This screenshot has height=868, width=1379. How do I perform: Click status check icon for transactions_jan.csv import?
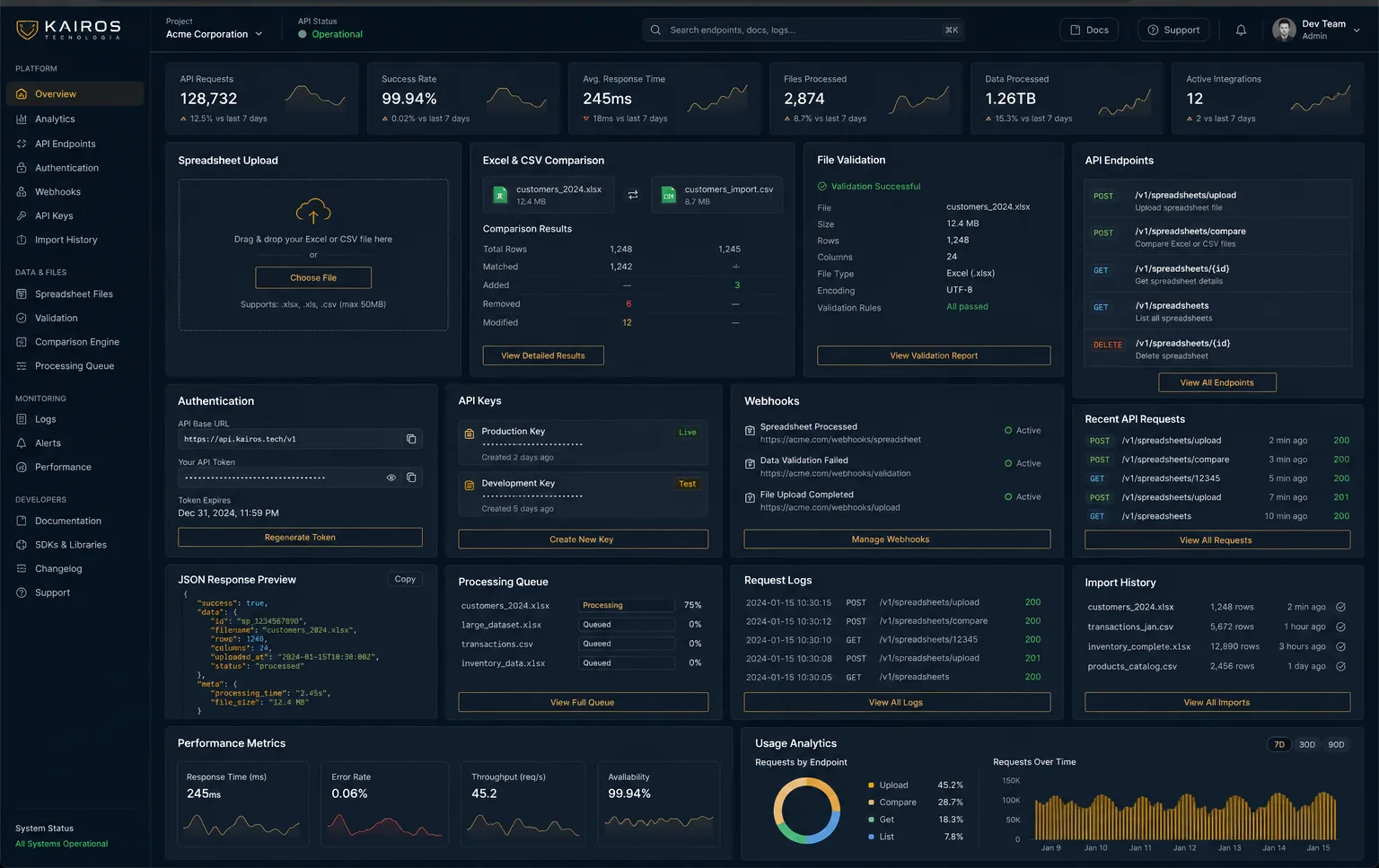tap(1340, 627)
